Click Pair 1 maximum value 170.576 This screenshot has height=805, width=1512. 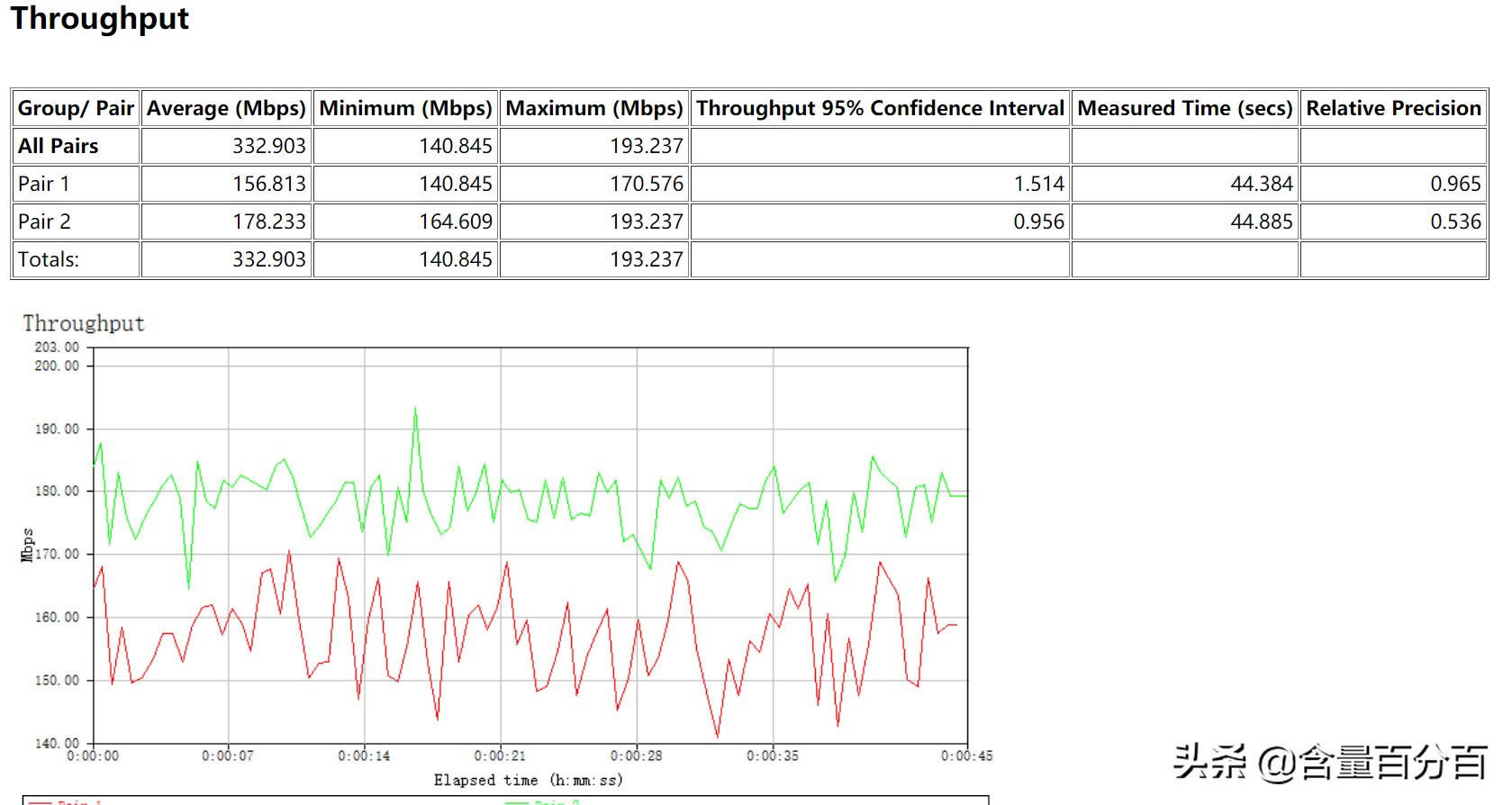(647, 184)
